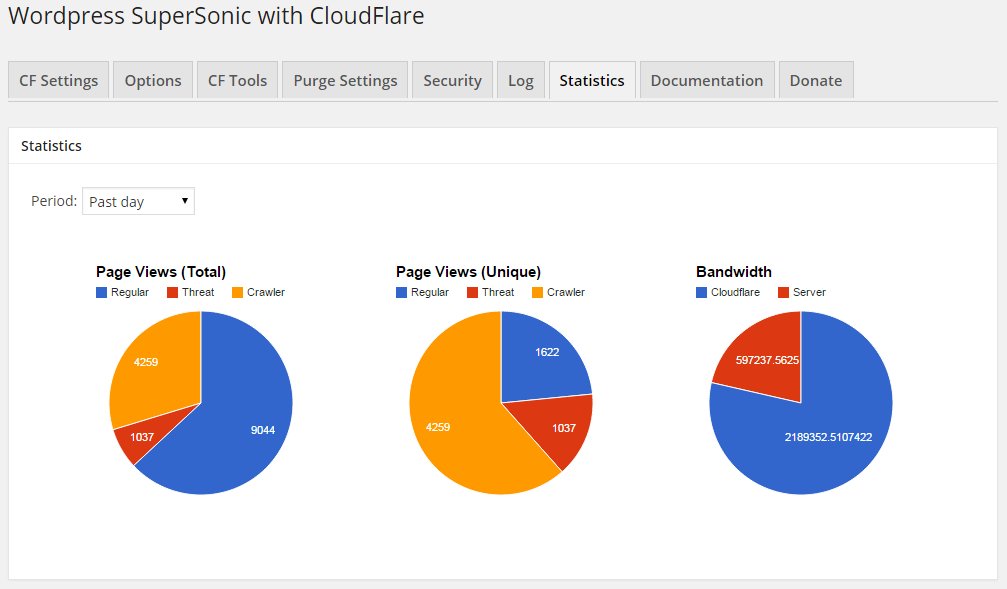The width and height of the screenshot is (1007, 589).
Task: Click the Wordpress SuperSonic with CloudFlare title
Action: 216,16
